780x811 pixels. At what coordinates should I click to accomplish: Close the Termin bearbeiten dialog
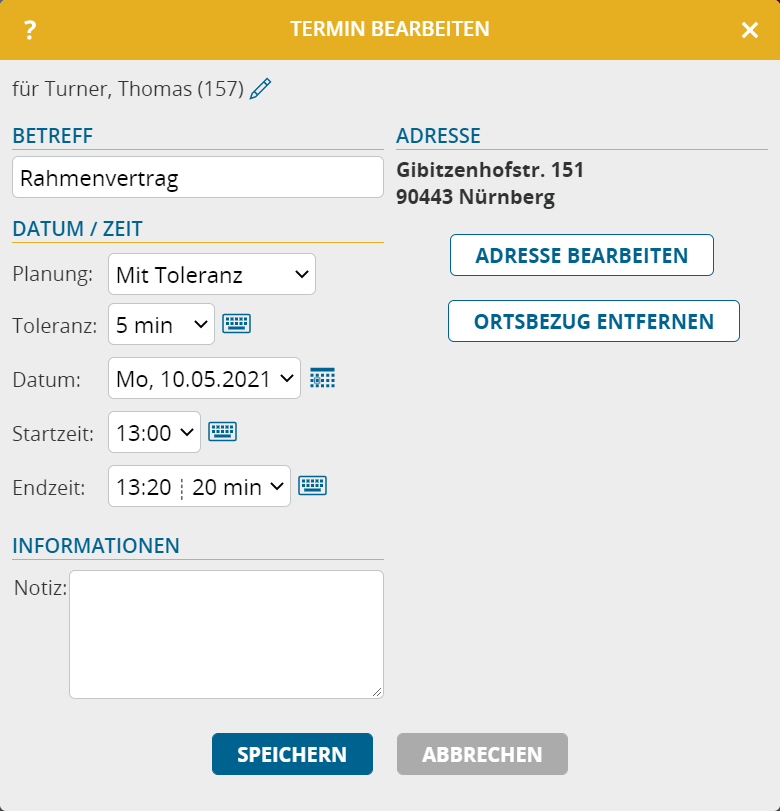coord(750,30)
